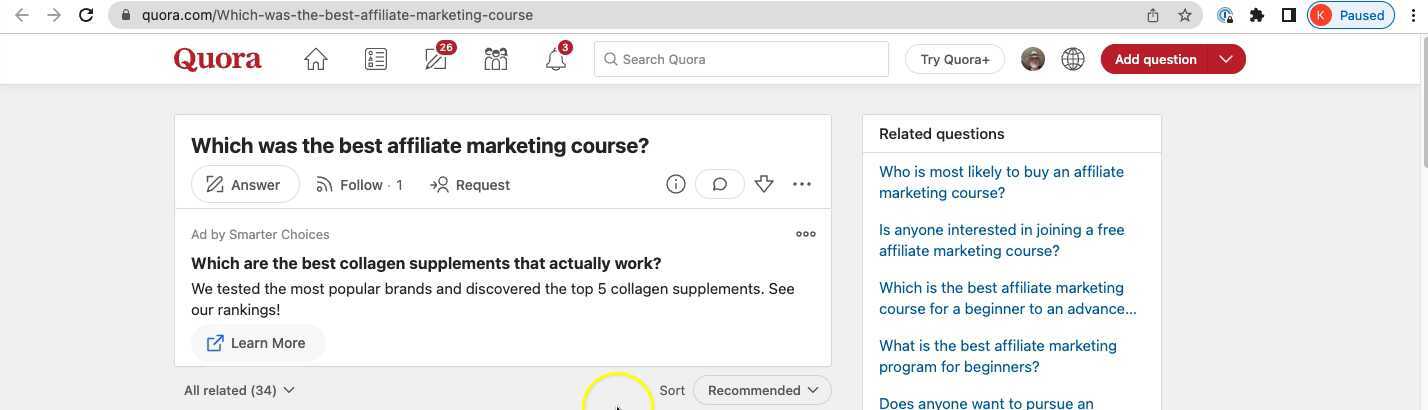
Task: Open more options for the question
Action: [x=802, y=184]
